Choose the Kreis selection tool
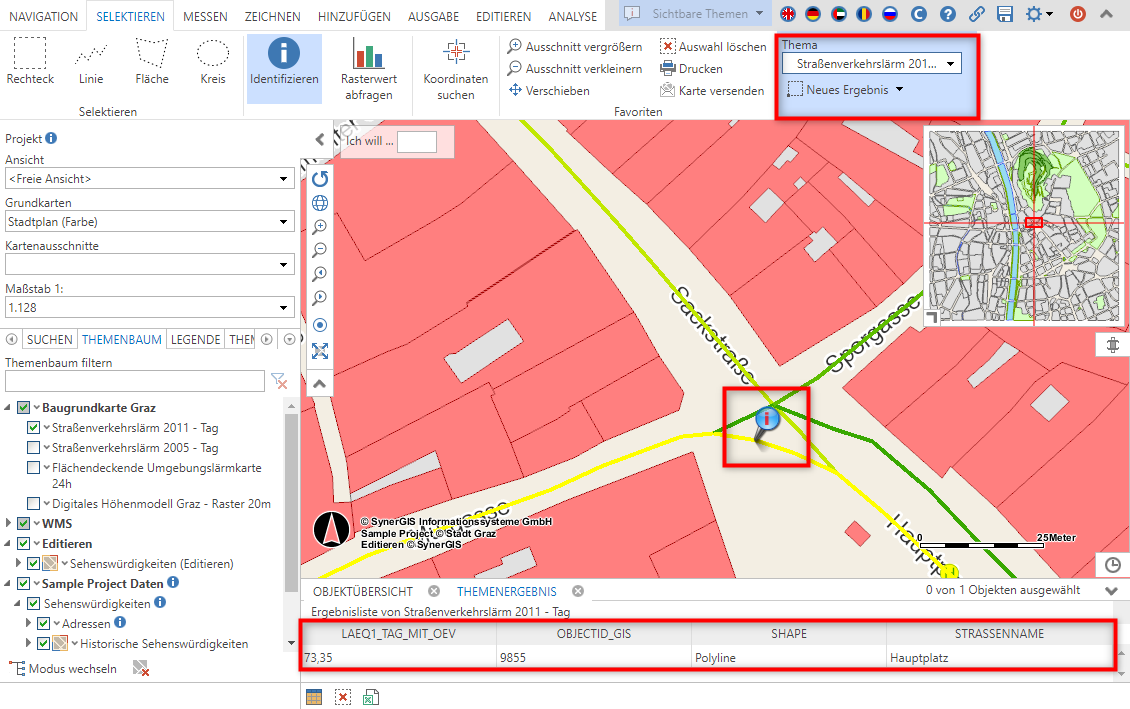 pyautogui.click(x=212, y=62)
